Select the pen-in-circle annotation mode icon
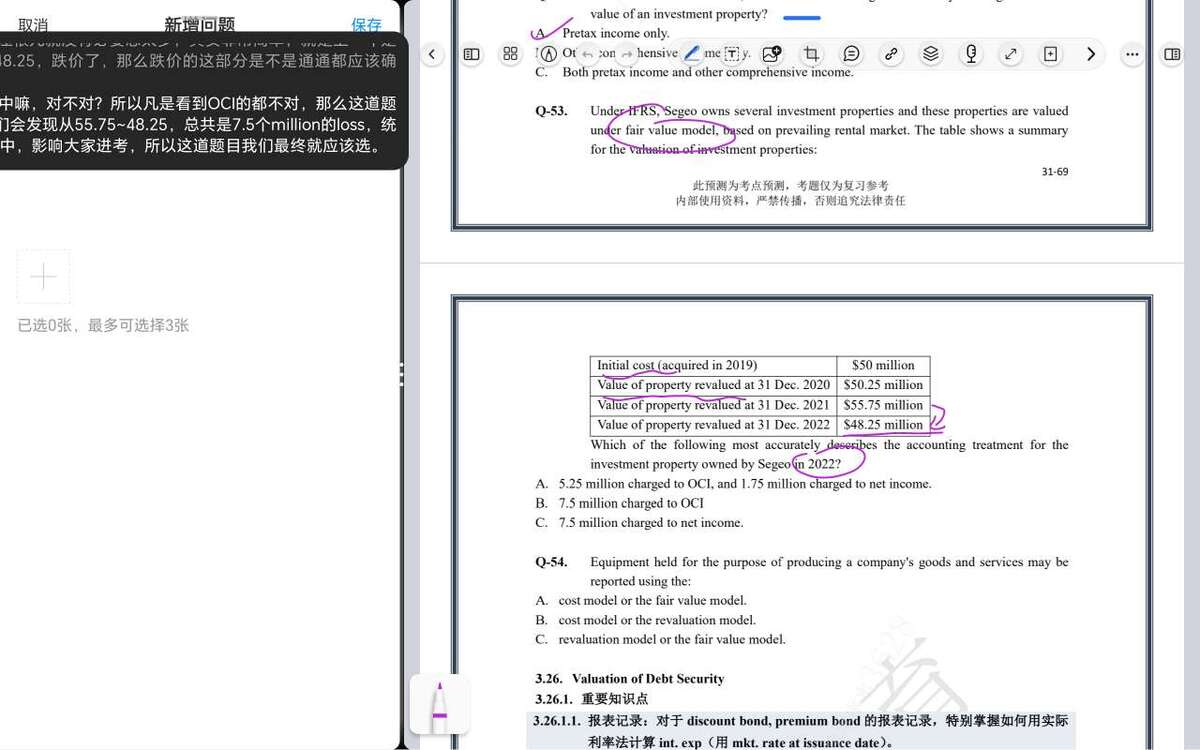1200x750 pixels. pos(548,54)
